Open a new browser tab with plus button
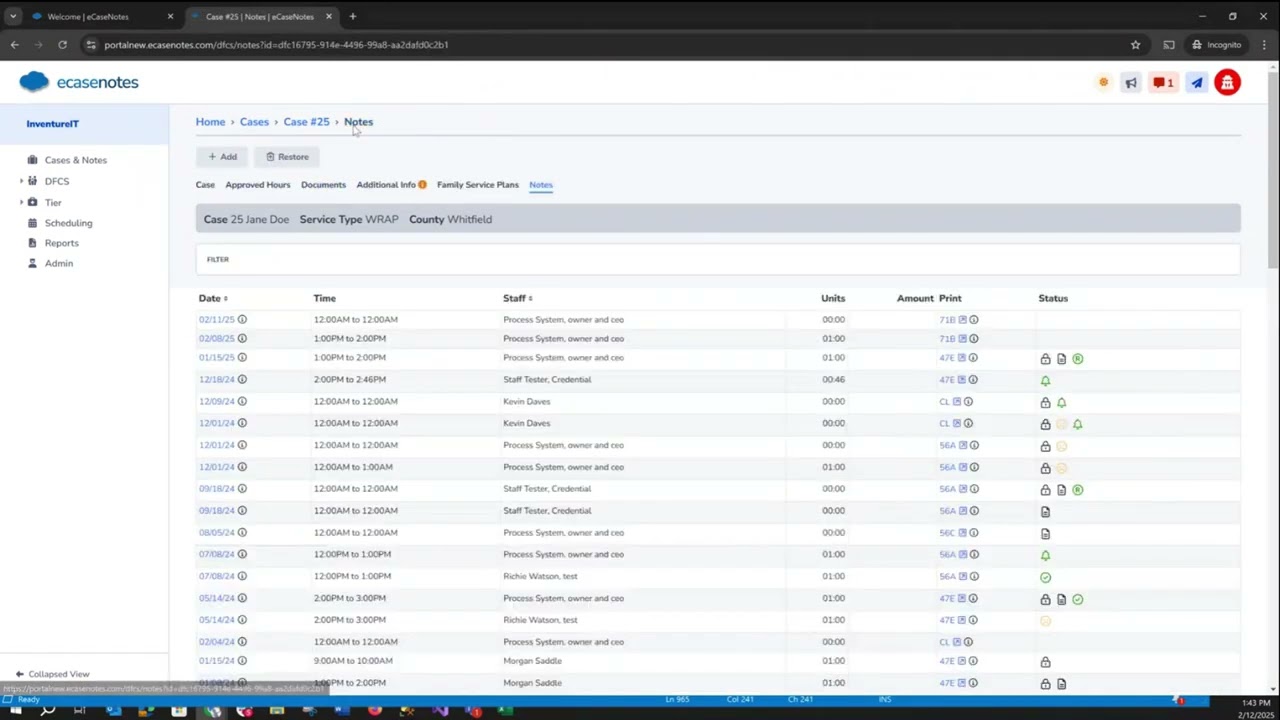This screenshot has height=720, width=1280. pyautogui.click(x=352, y=16)
